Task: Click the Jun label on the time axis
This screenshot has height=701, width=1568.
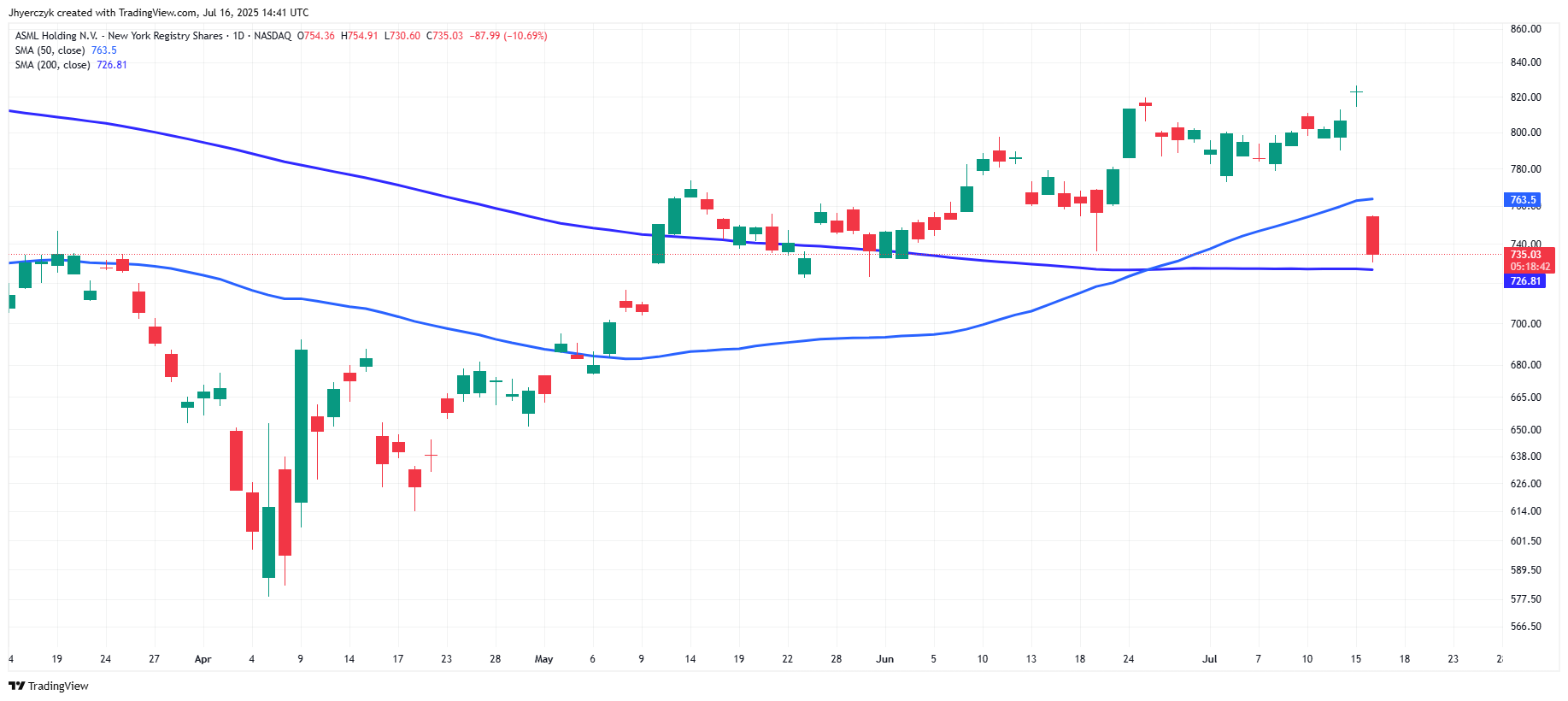Action: pyautogui.click(x=884, y=659)
